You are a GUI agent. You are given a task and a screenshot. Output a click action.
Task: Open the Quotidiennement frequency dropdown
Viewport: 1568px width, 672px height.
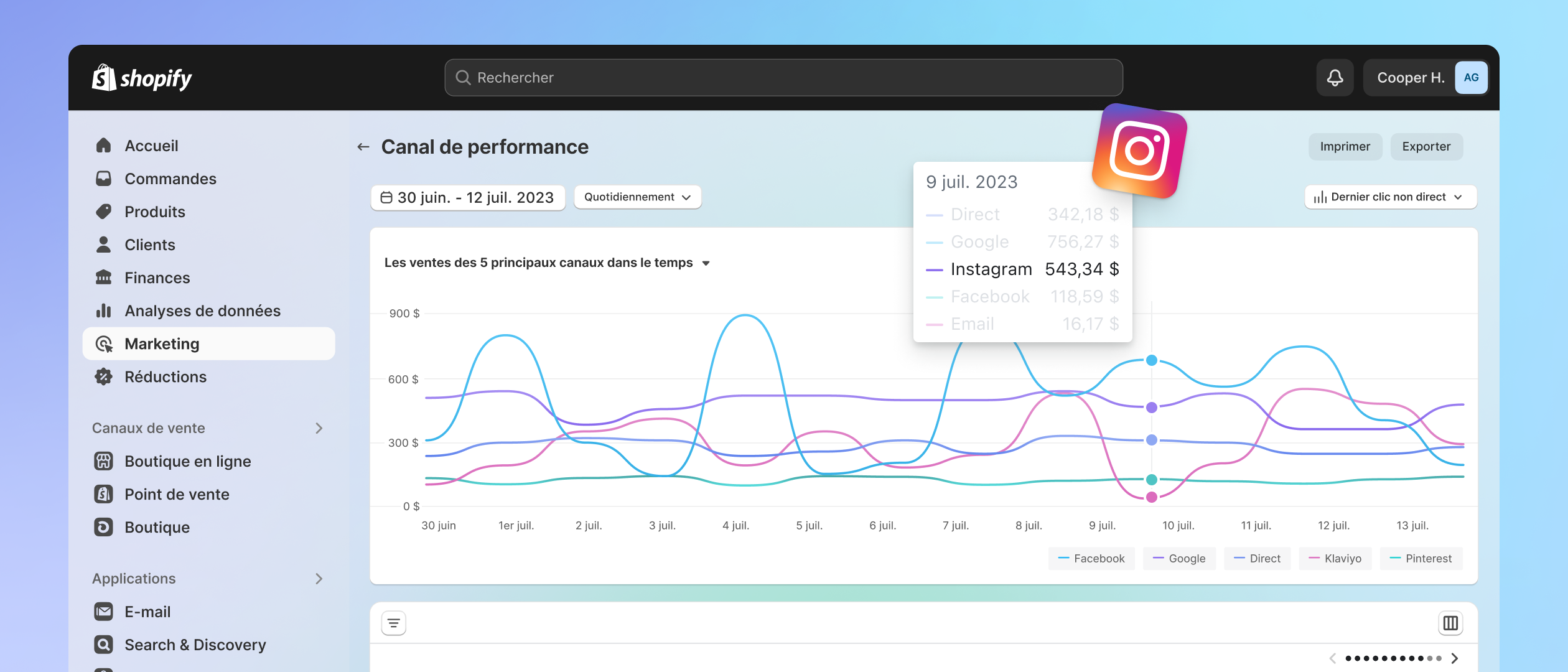[x=637, y=196]
